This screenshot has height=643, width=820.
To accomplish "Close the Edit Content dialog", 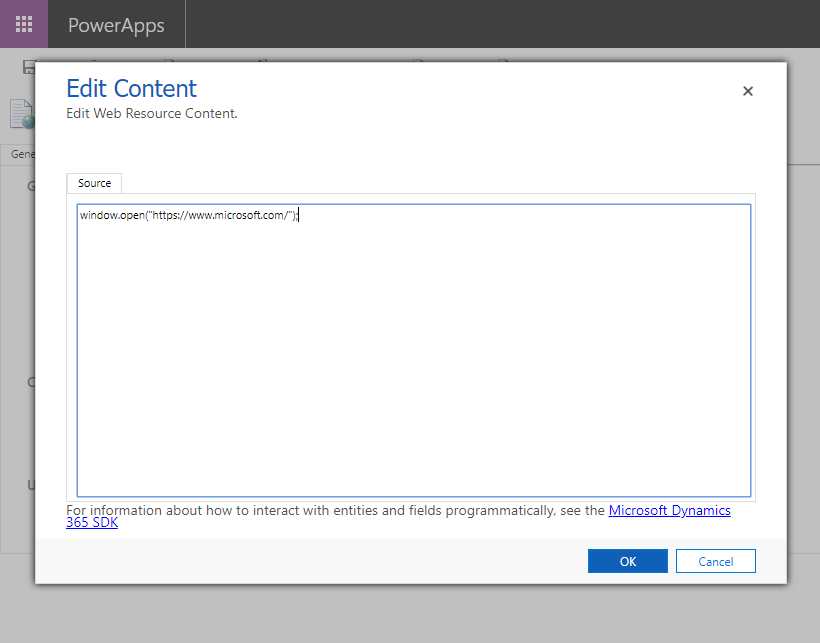I will point(747,91).
